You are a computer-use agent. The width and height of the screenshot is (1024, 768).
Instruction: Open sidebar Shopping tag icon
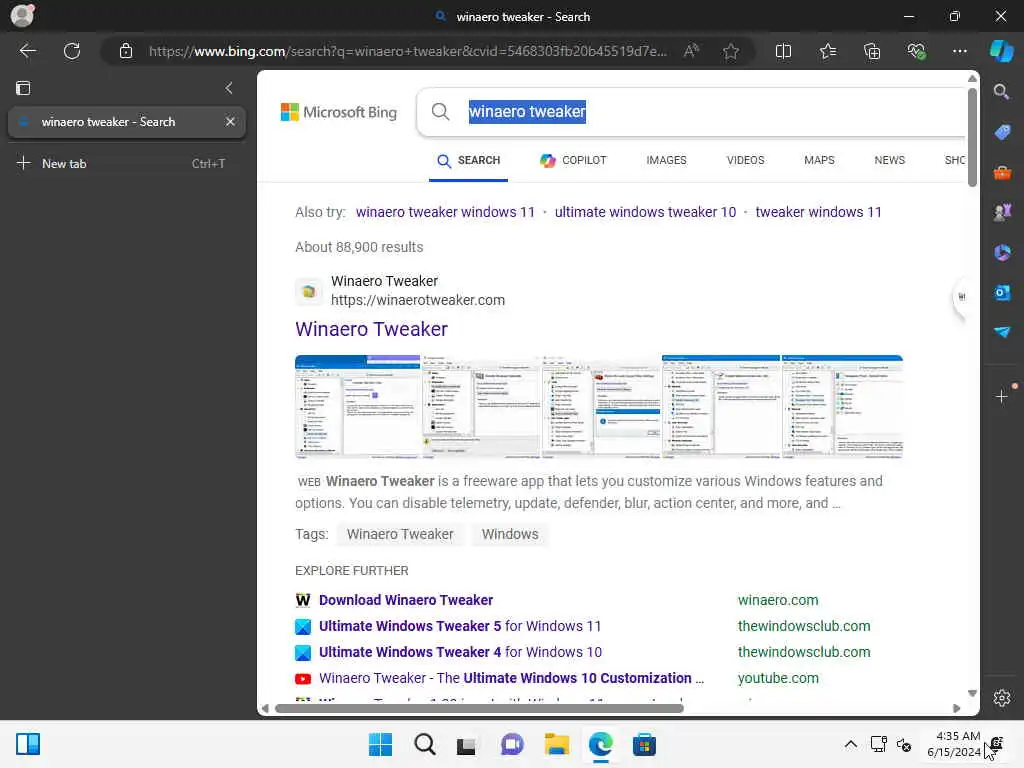pyautogui.click(x=1002, y=132)
